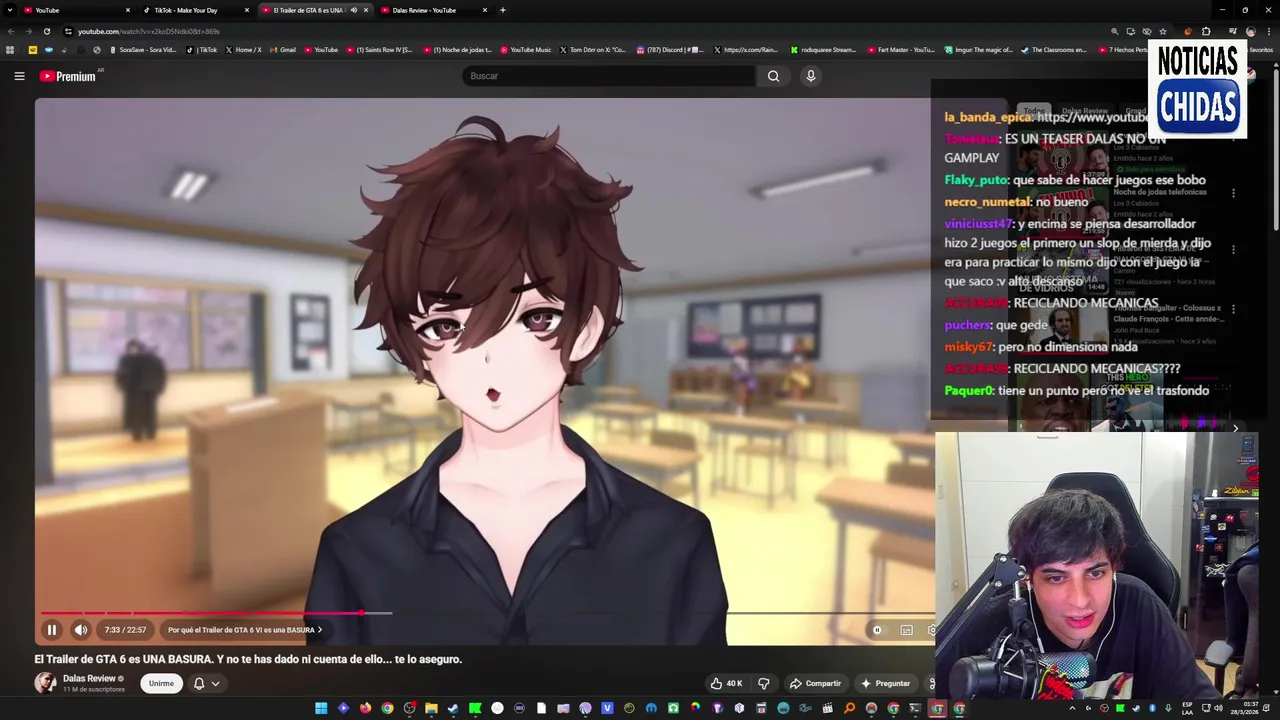The width and height of the screenshot is (1280, 720).
Task: Toggle subtitles captions button in player
Action: coord(906,630)
